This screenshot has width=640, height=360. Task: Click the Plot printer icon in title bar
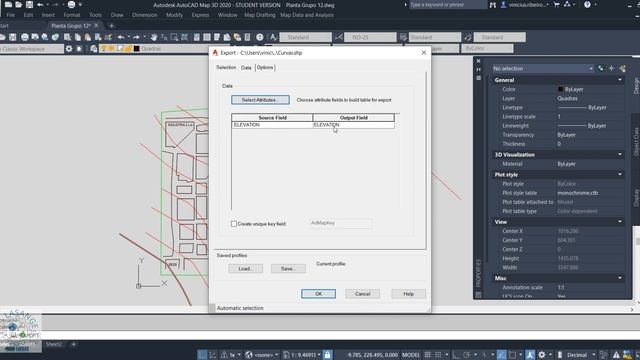71,4
